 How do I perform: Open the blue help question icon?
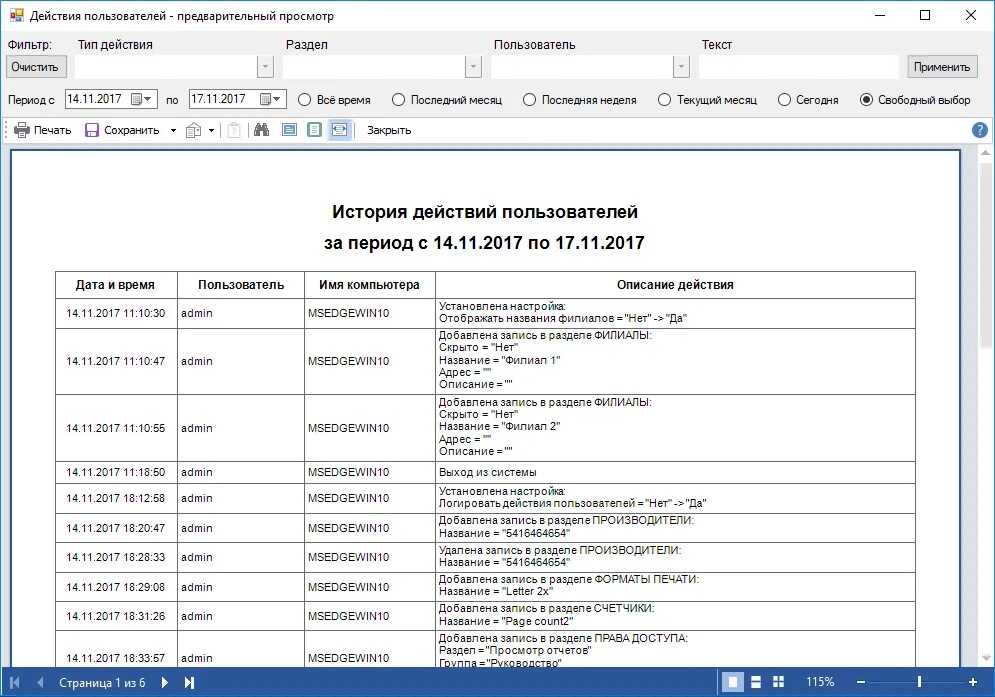[980, 130]
